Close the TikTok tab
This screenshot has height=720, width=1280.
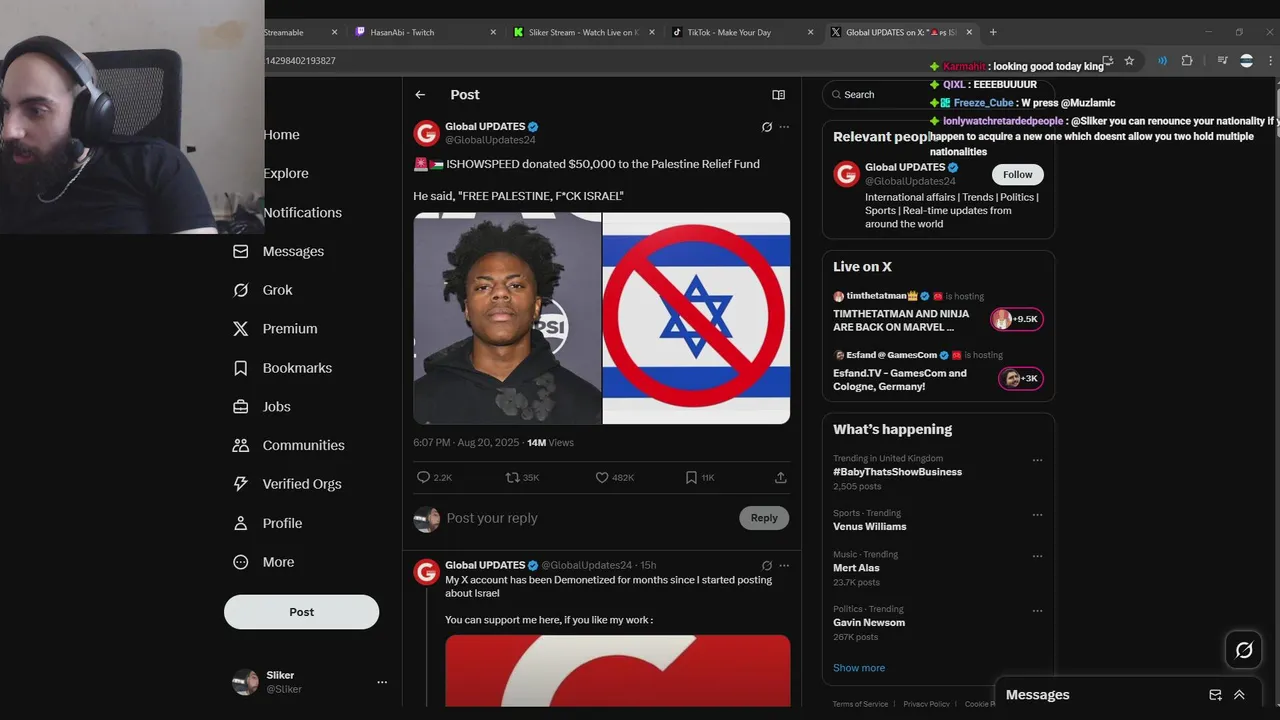tap(811, 32)
